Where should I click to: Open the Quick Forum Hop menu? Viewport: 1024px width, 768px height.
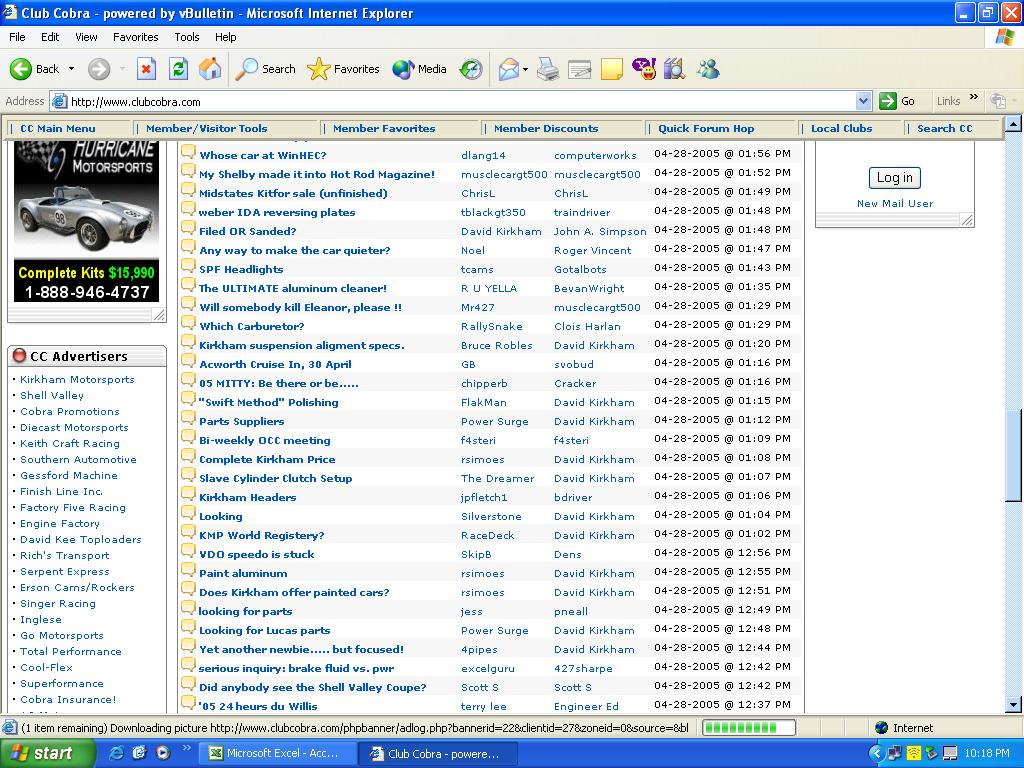click(705, 128)
